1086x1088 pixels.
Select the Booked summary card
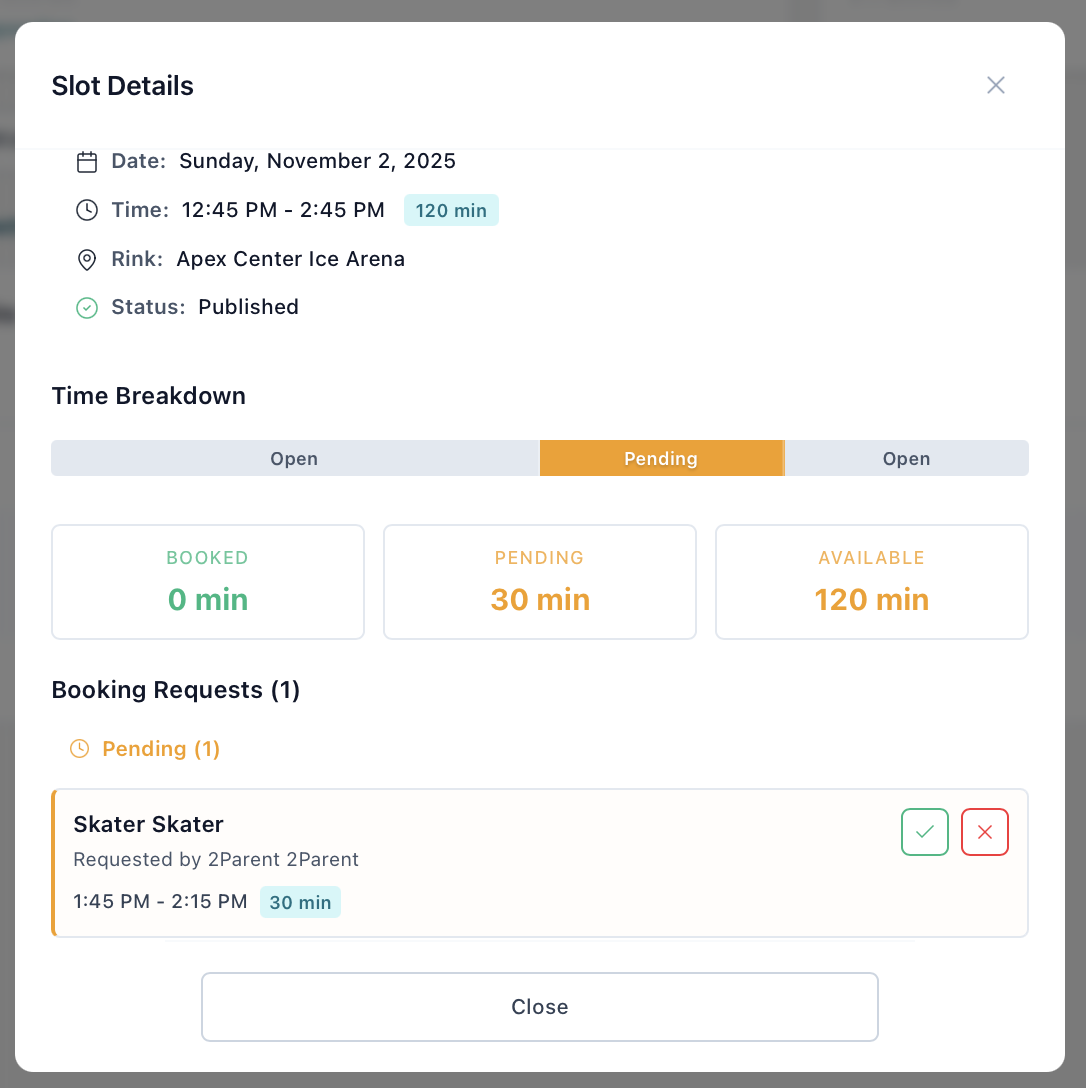[207, 582]
